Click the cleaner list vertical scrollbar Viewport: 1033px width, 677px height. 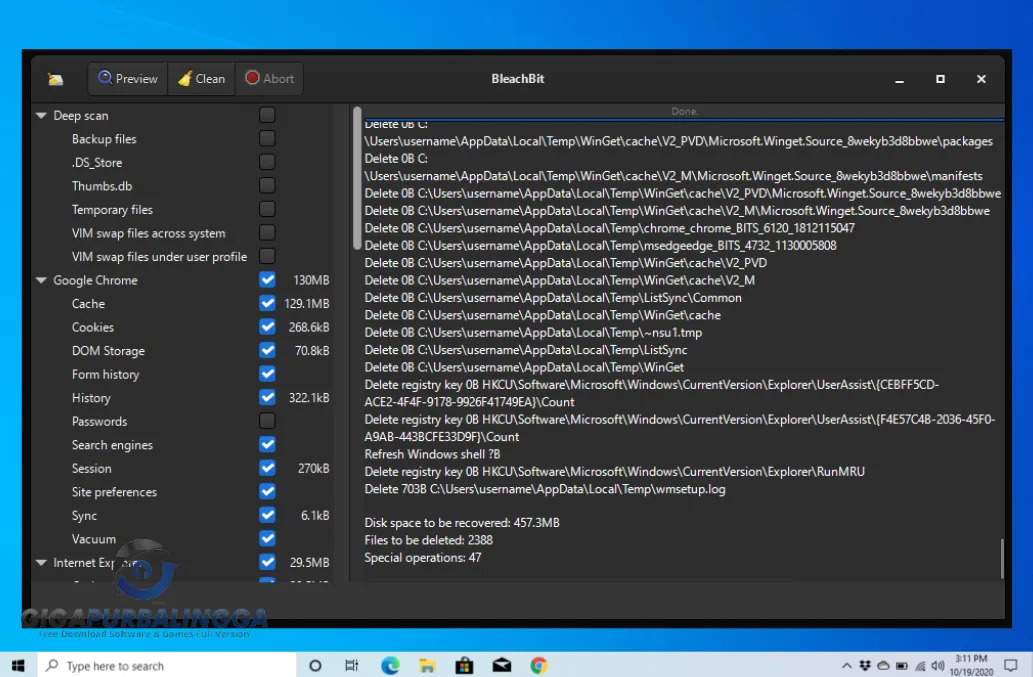click(x=357, y=178)
